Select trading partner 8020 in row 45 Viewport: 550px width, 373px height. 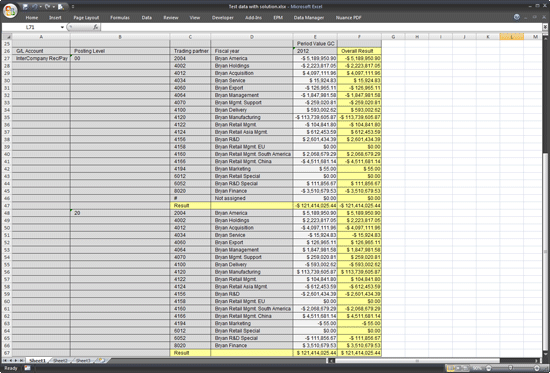[190, 191]
